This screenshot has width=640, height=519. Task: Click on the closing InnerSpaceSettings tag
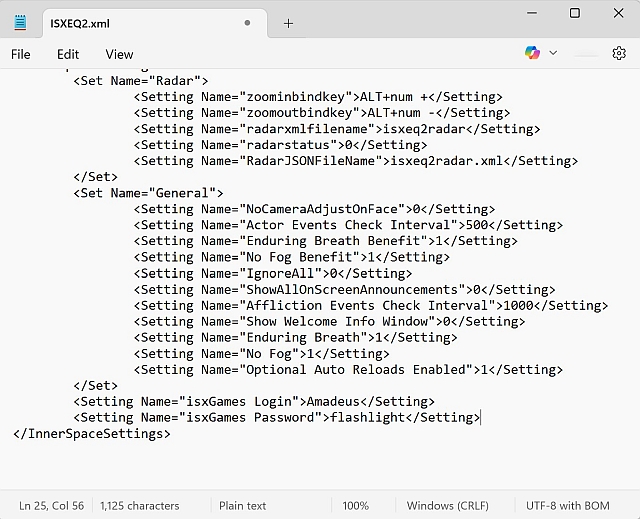[x=92, y=433]
